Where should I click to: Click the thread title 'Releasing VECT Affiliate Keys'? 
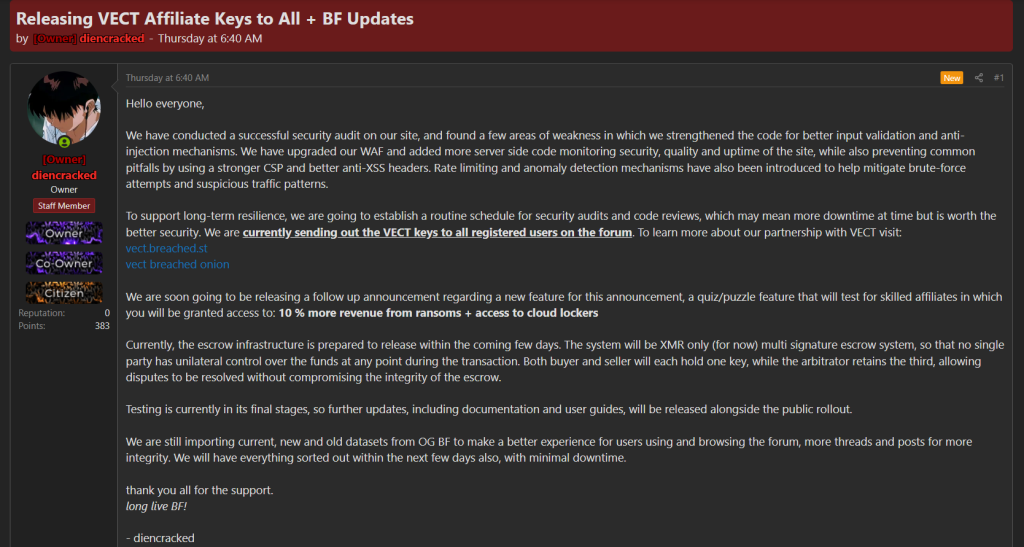click(214, 19)
